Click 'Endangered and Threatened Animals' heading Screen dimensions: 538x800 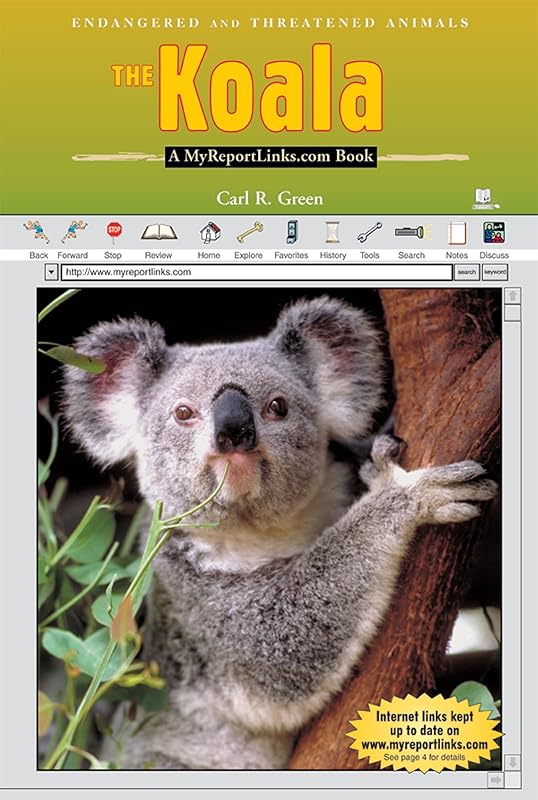point(271,23)
